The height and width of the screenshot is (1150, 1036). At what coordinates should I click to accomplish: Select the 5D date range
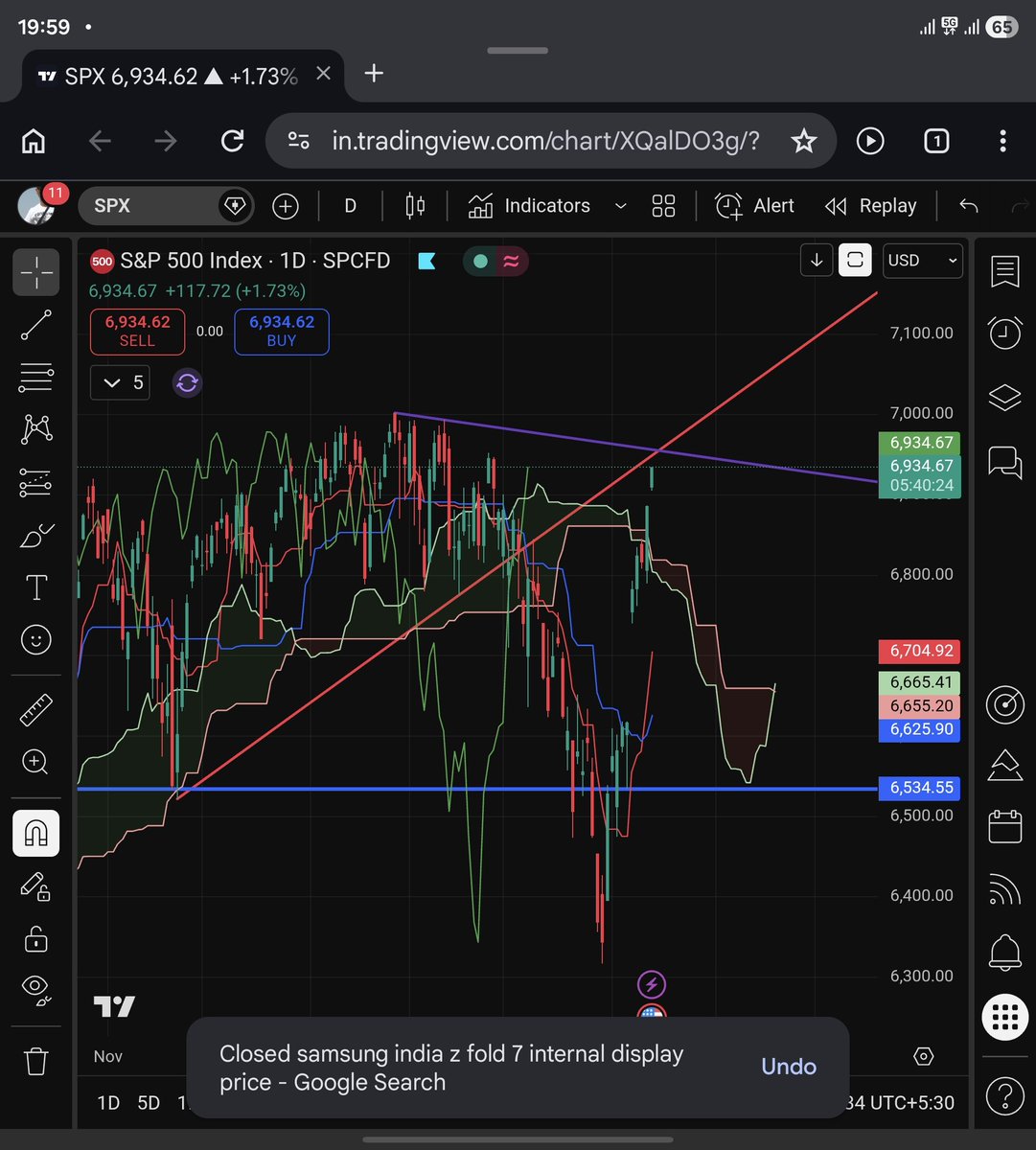coord(149,1103)
